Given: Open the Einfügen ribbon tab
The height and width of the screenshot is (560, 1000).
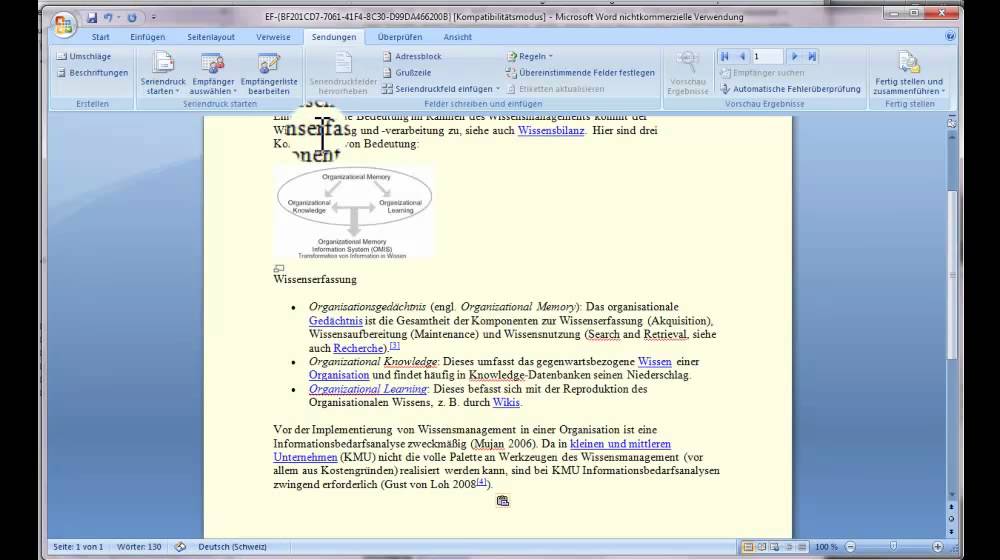Looking at the screenshot, I should click(x=147, y=37).
